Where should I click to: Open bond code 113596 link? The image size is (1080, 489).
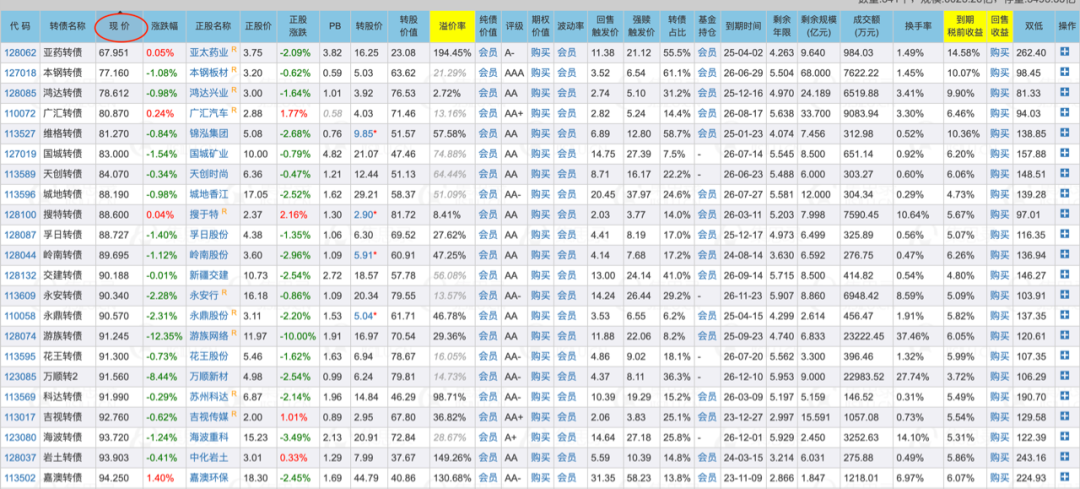pyautogui.click(x=20, y=195)
